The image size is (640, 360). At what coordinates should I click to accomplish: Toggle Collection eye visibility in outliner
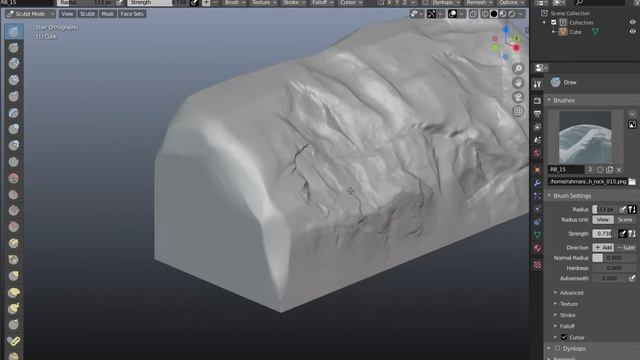click(632, 22)
